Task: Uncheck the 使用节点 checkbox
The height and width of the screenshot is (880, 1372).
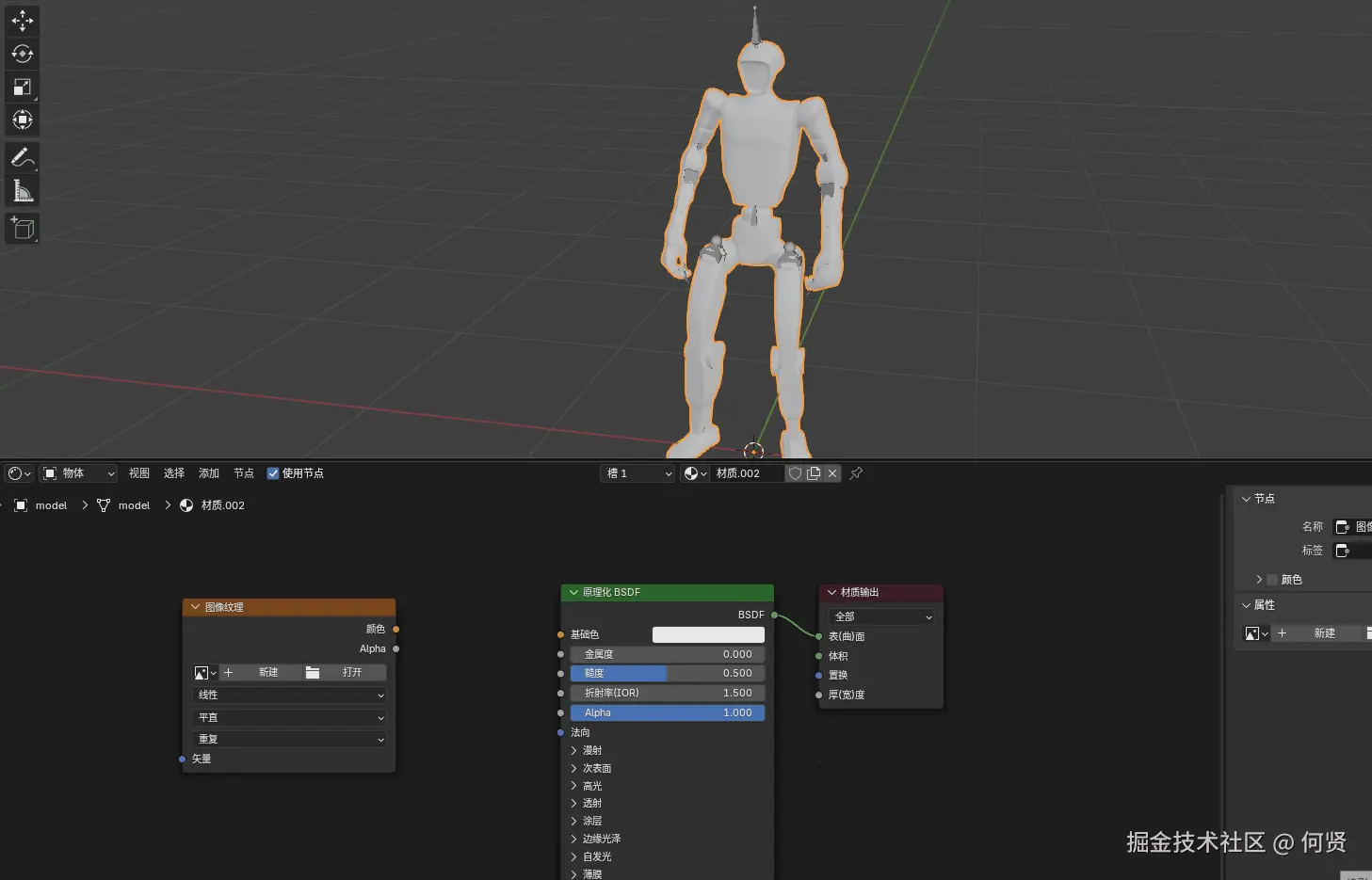Action: [273, 473]
